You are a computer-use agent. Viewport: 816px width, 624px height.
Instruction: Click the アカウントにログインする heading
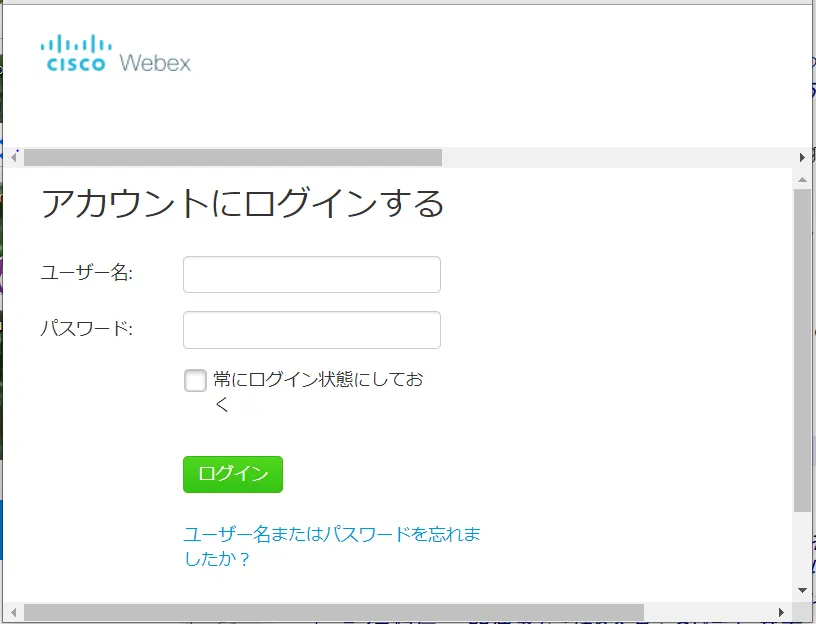pos(243,204)
